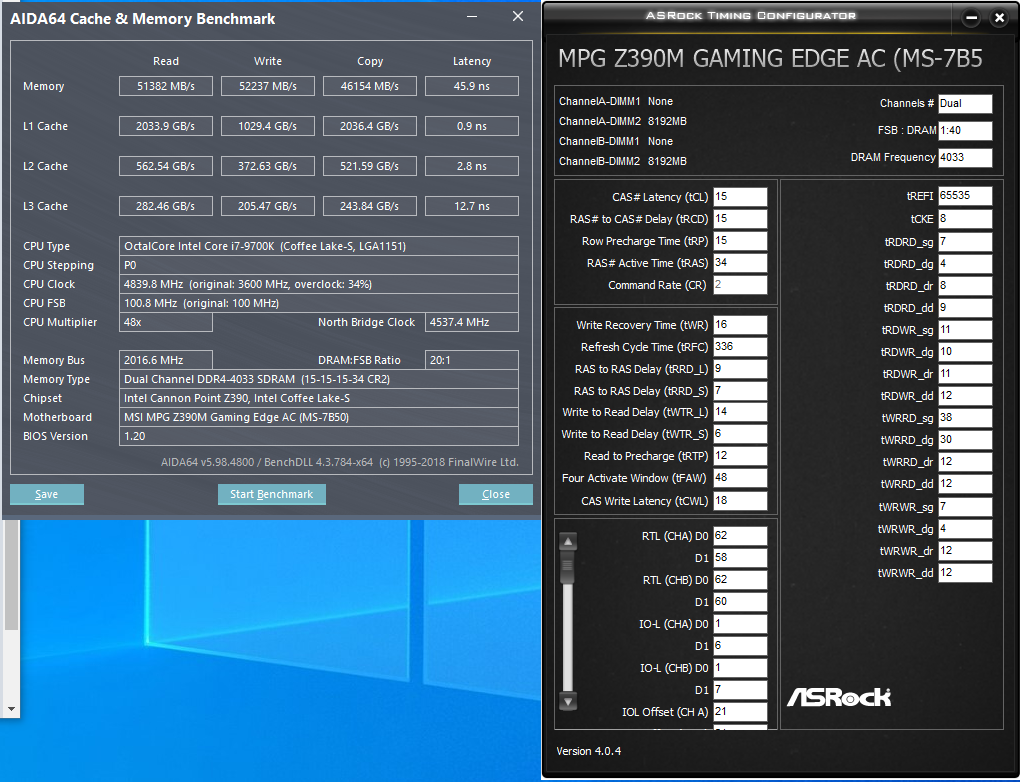Screen dimensions: 1020x782
Task: Click the tWRWR_dd value field
Action: [x=965, y=573]
